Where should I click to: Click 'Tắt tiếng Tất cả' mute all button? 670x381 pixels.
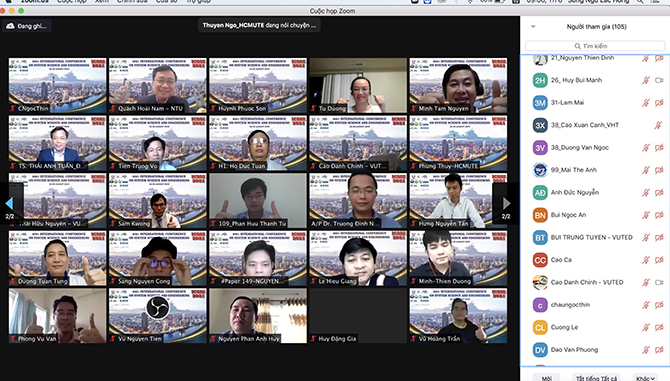point(597,378)
